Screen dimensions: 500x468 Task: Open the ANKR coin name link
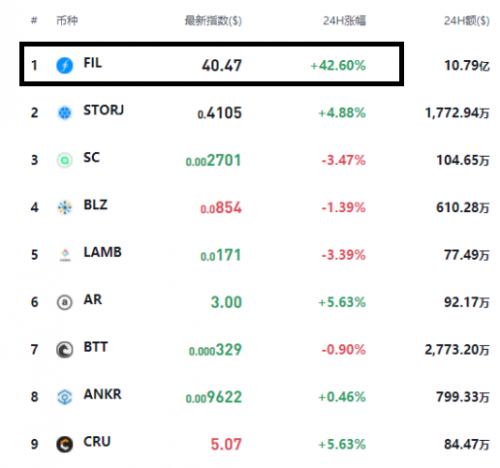click(x=102, y=394)
